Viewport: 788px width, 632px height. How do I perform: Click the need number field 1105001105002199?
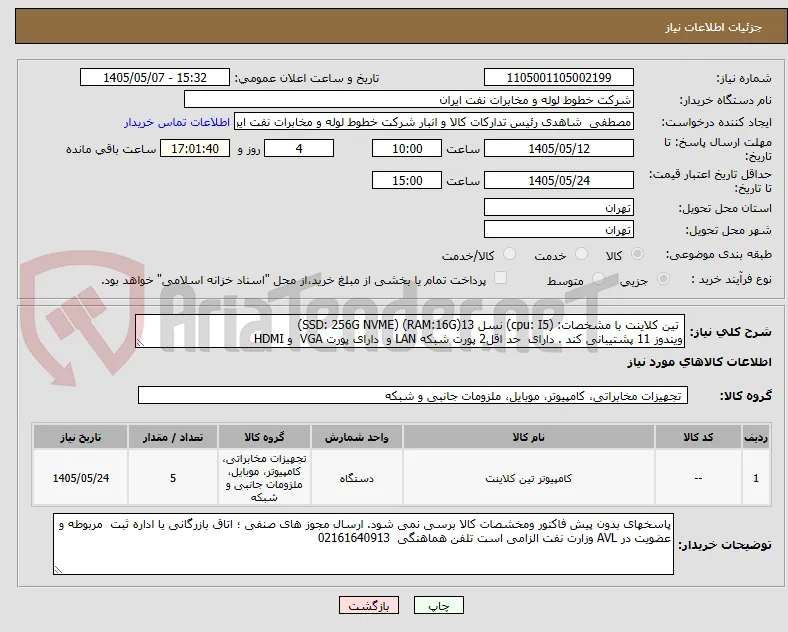(559, 77)
